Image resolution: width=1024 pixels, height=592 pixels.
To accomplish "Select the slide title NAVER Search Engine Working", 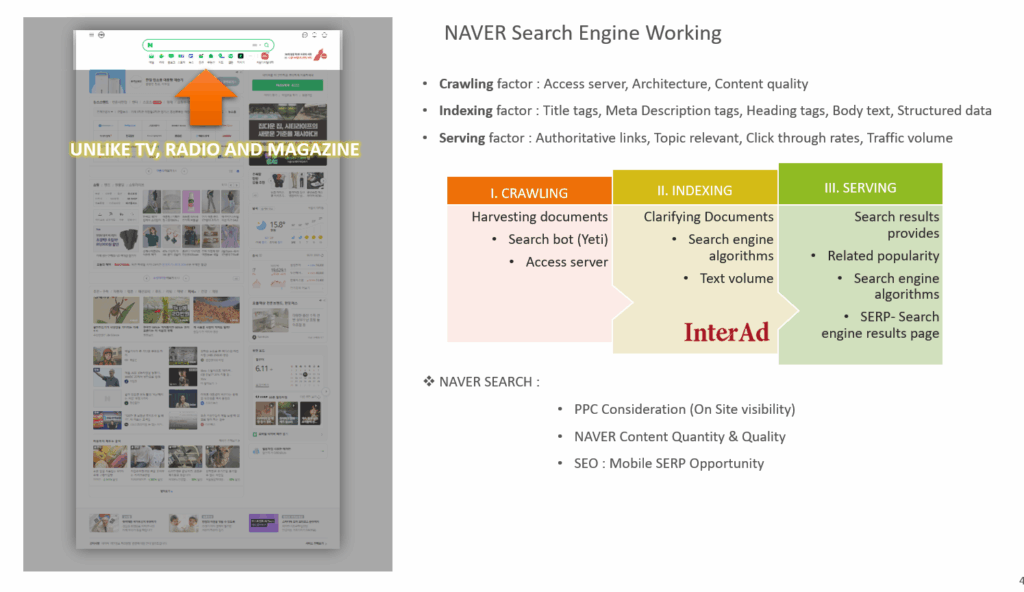I will [x=583, y=33].
